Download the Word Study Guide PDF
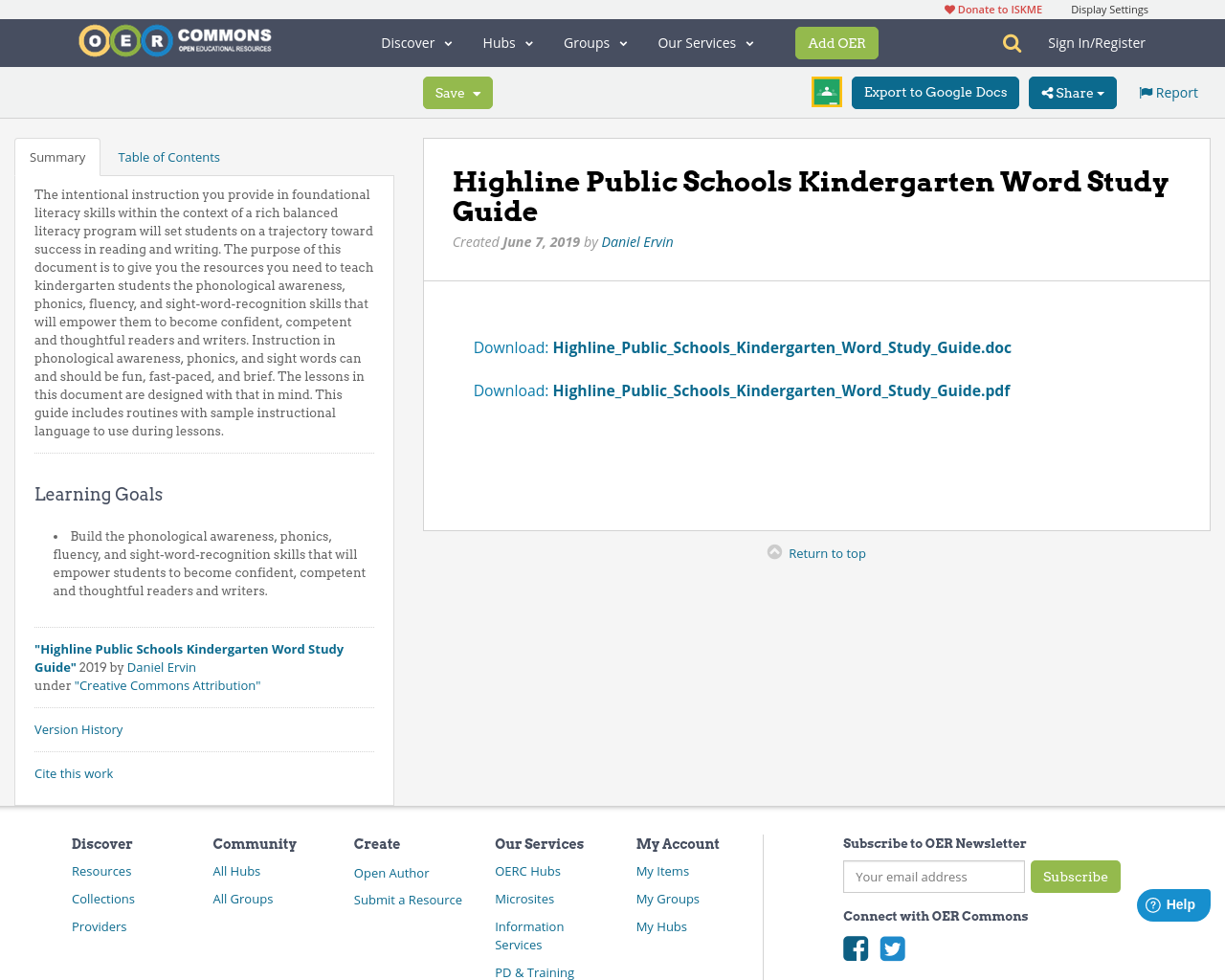The image size is (1225, 980). click(x=781, y=390)
